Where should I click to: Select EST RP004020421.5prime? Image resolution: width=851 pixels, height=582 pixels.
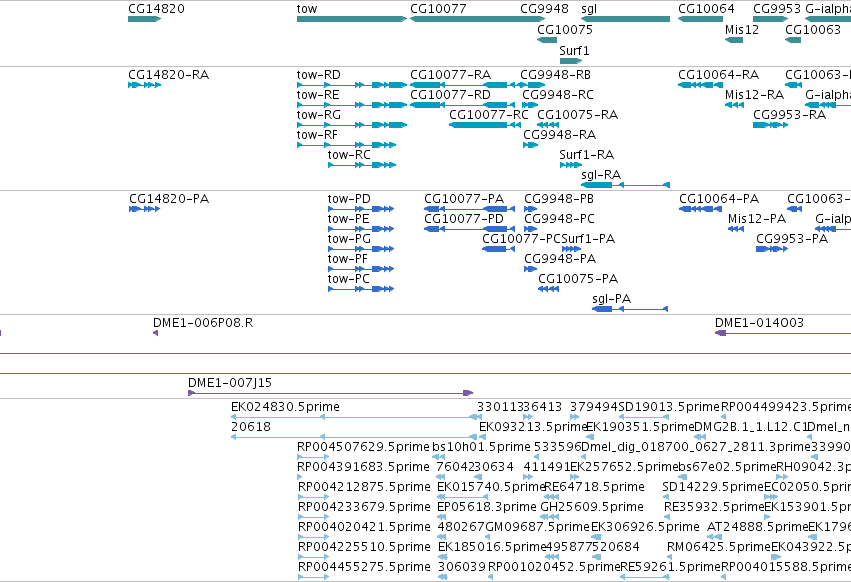tap(313, 537)
